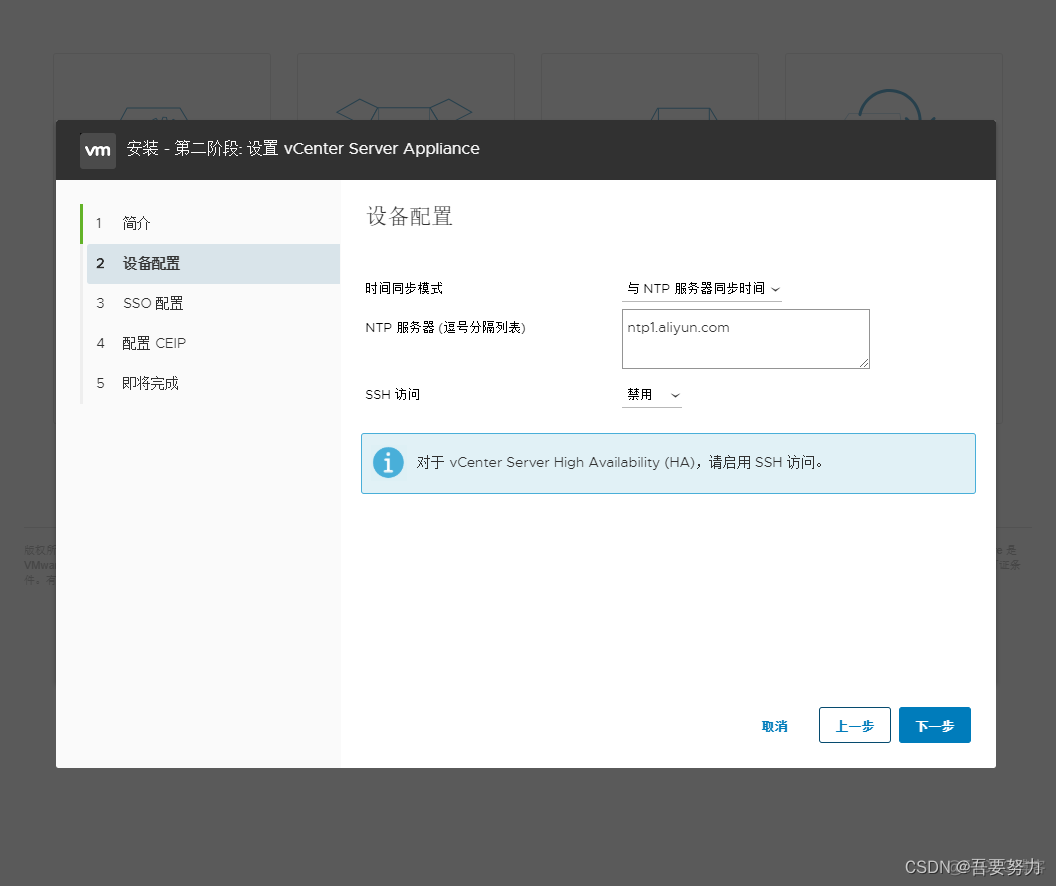This screenshot has height=886, width=1056.
Task: Click the 上一步 back button
Action: tap(855, 726)
